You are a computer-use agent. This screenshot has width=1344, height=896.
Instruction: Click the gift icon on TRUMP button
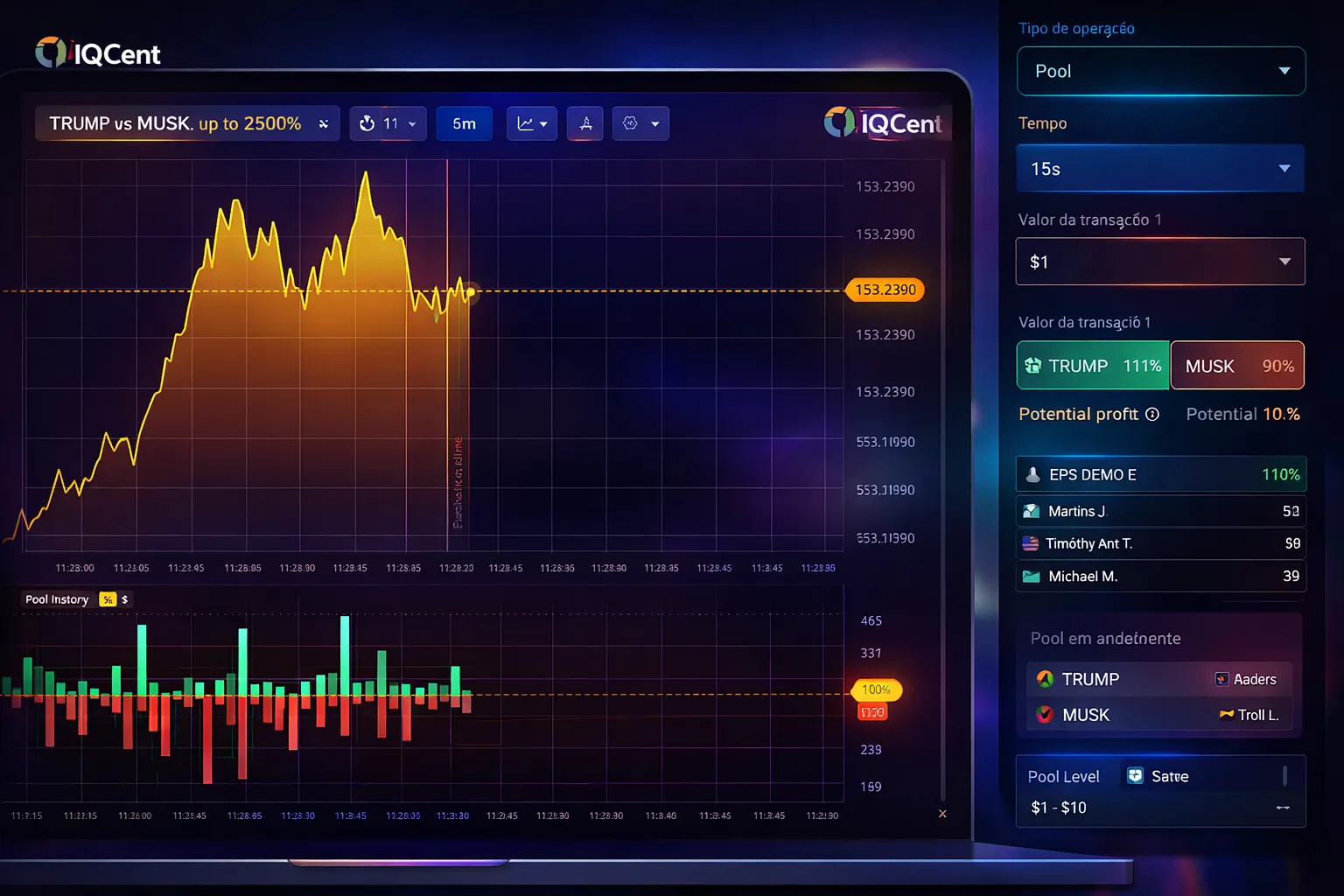point(1032,366)
